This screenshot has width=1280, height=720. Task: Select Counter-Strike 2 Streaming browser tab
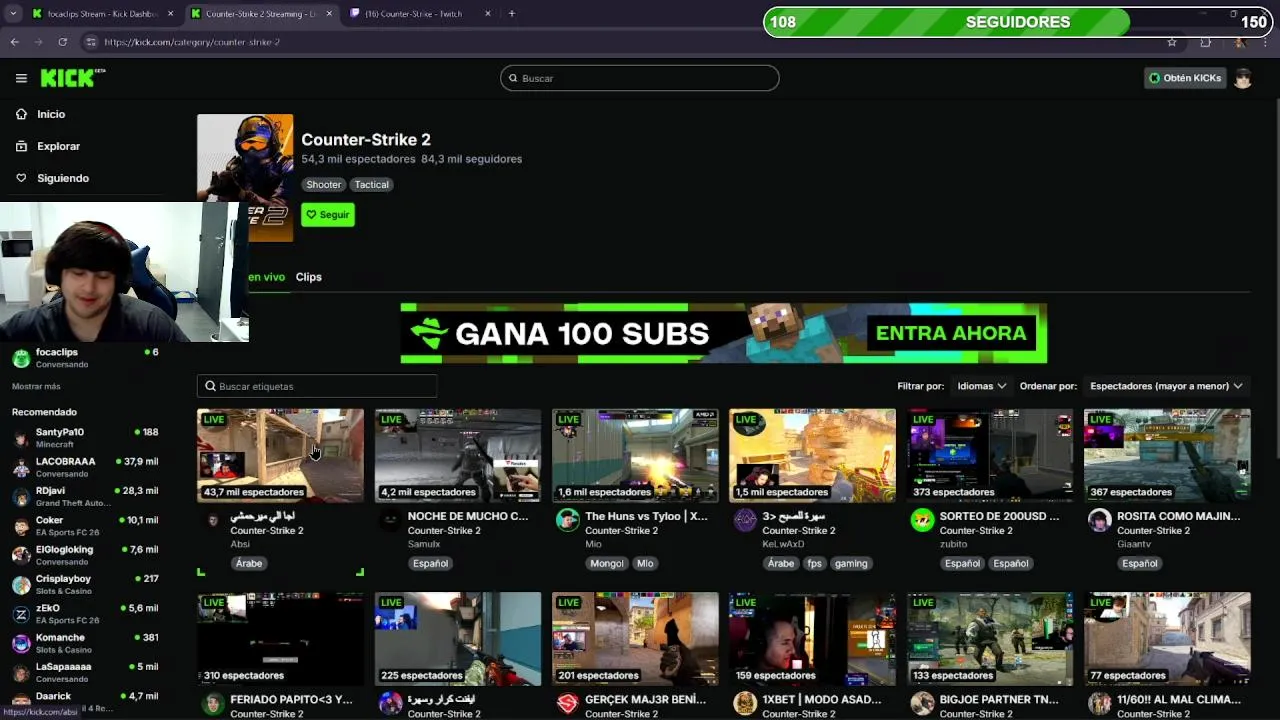pyautogui.click(x=262, y=14)
